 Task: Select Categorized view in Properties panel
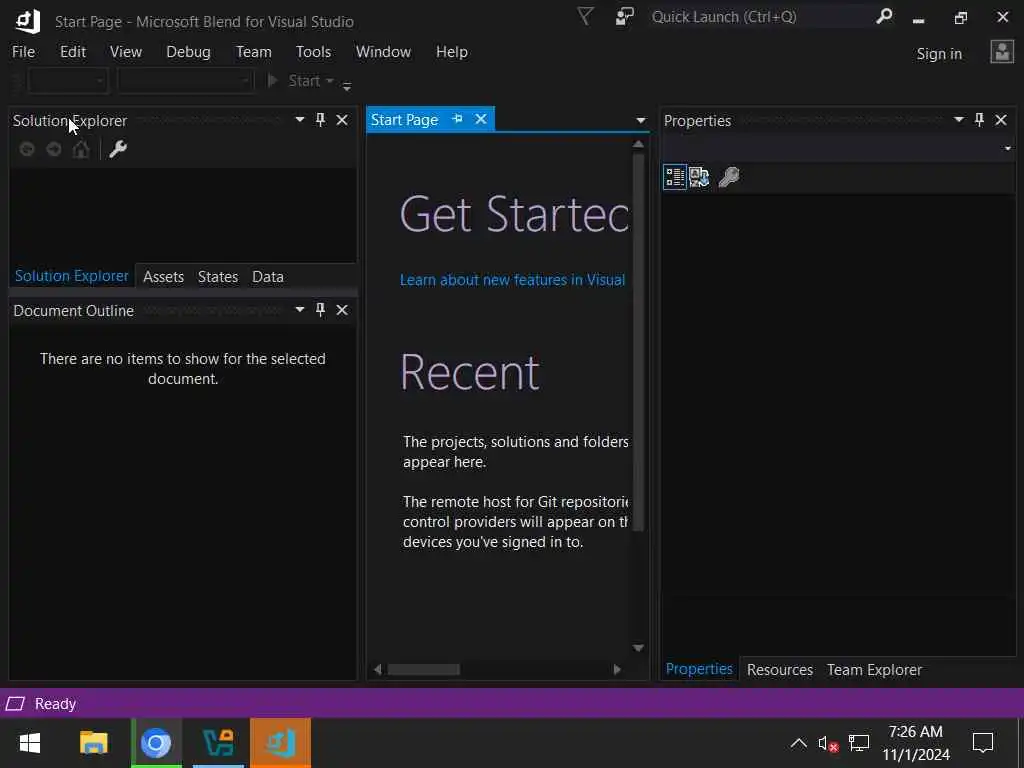click(x=675, y=177)
